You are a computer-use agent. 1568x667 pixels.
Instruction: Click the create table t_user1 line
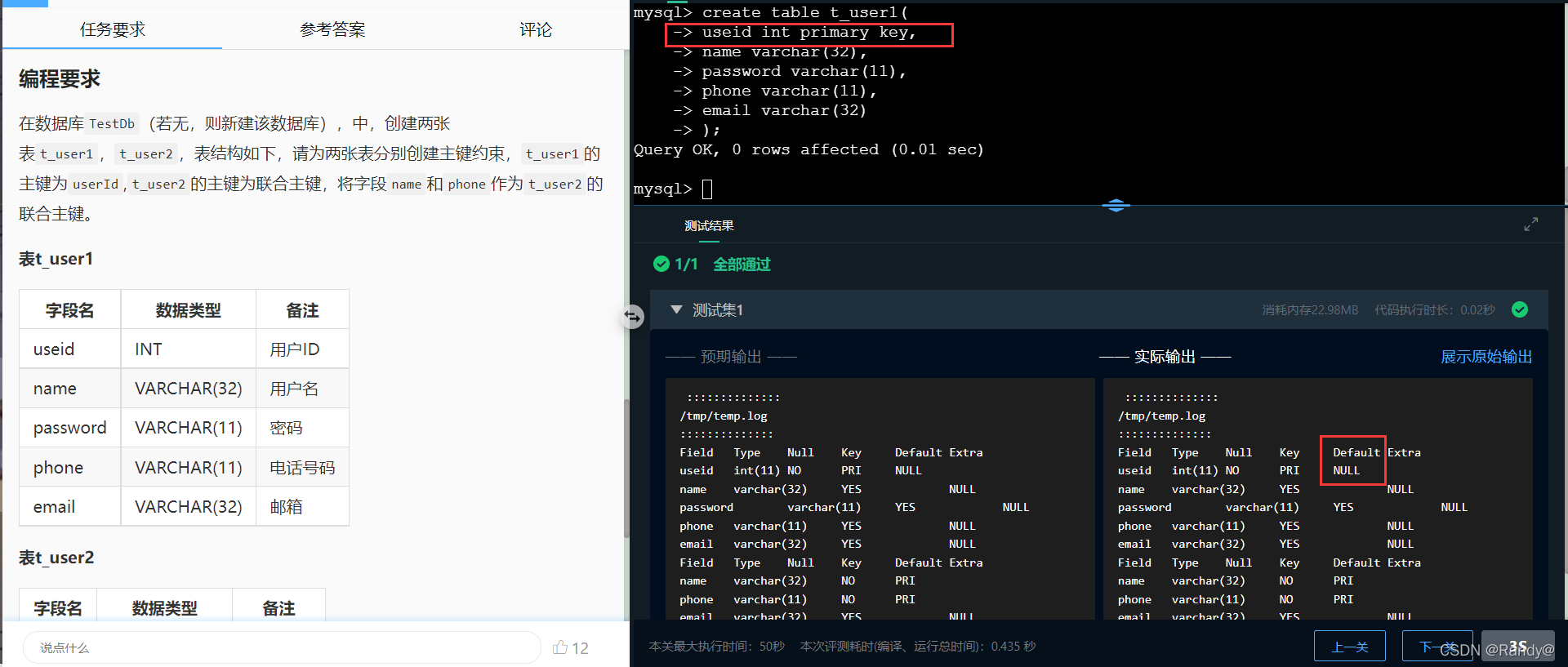tap(771, 12)
